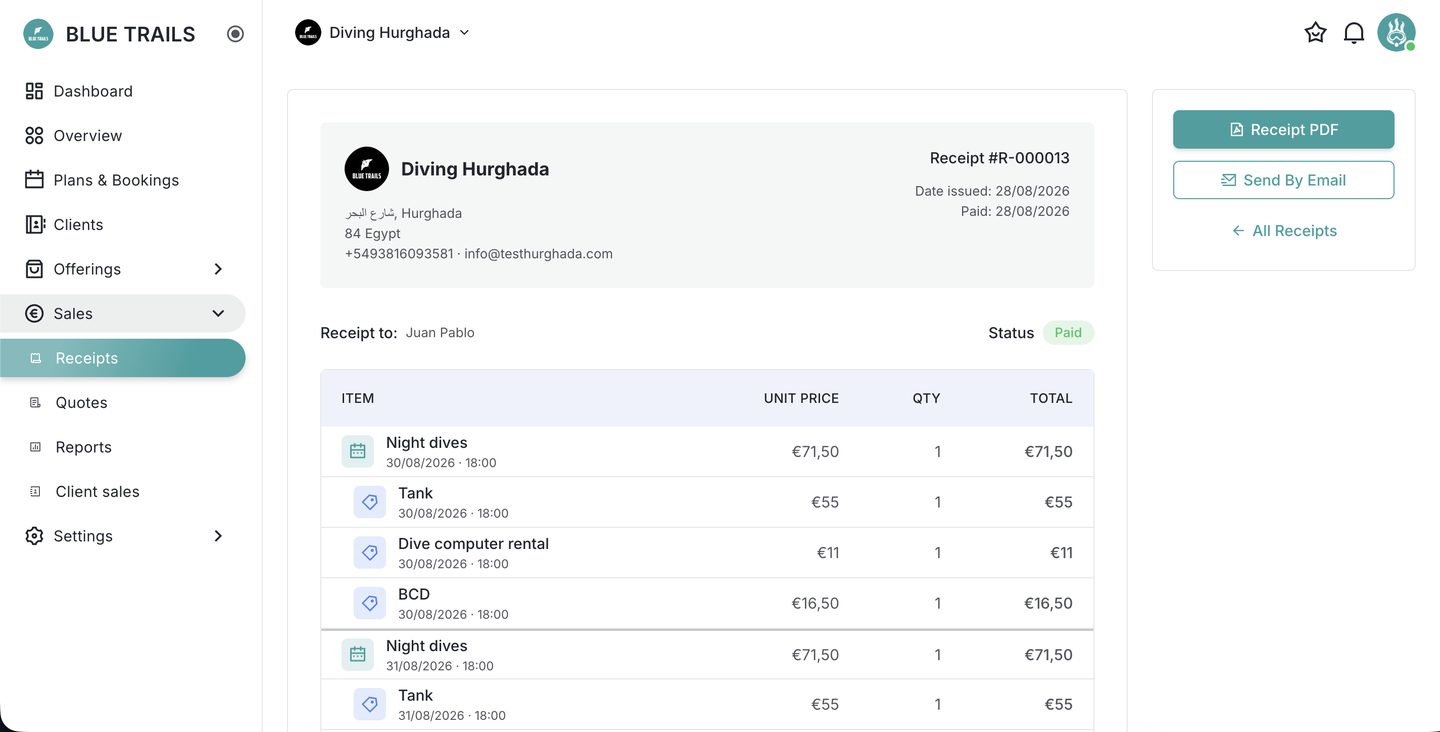This screenshot has width=1440, height=732.
Task: Click the Clients contact-book icon
Action: tap(34, 225)
